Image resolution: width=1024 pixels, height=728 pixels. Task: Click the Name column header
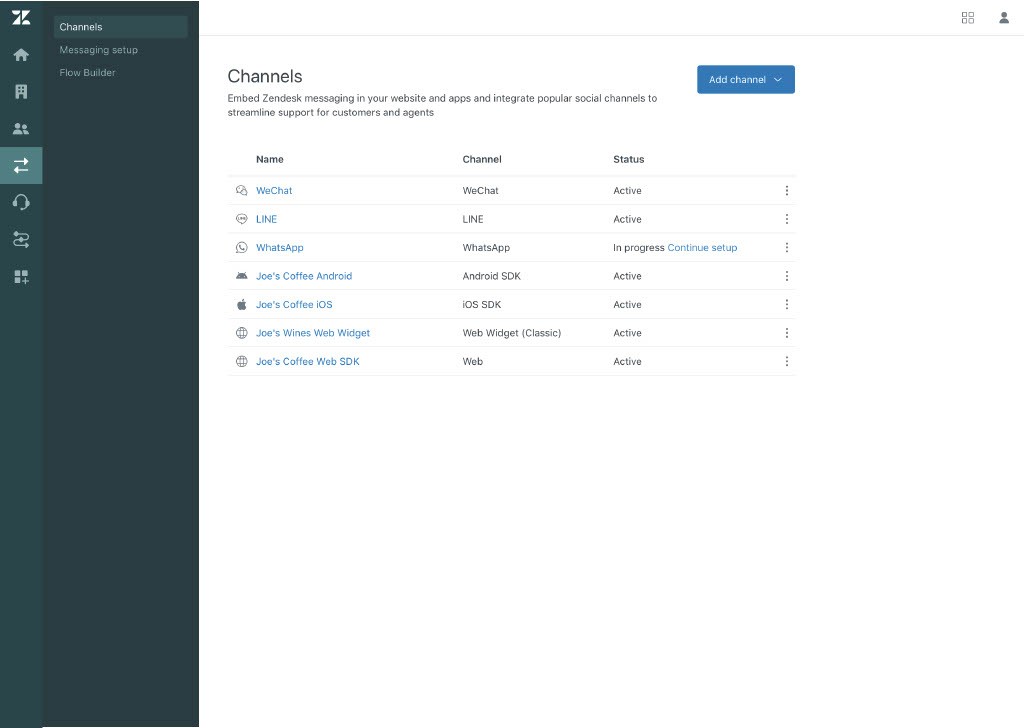click(270, 159)
